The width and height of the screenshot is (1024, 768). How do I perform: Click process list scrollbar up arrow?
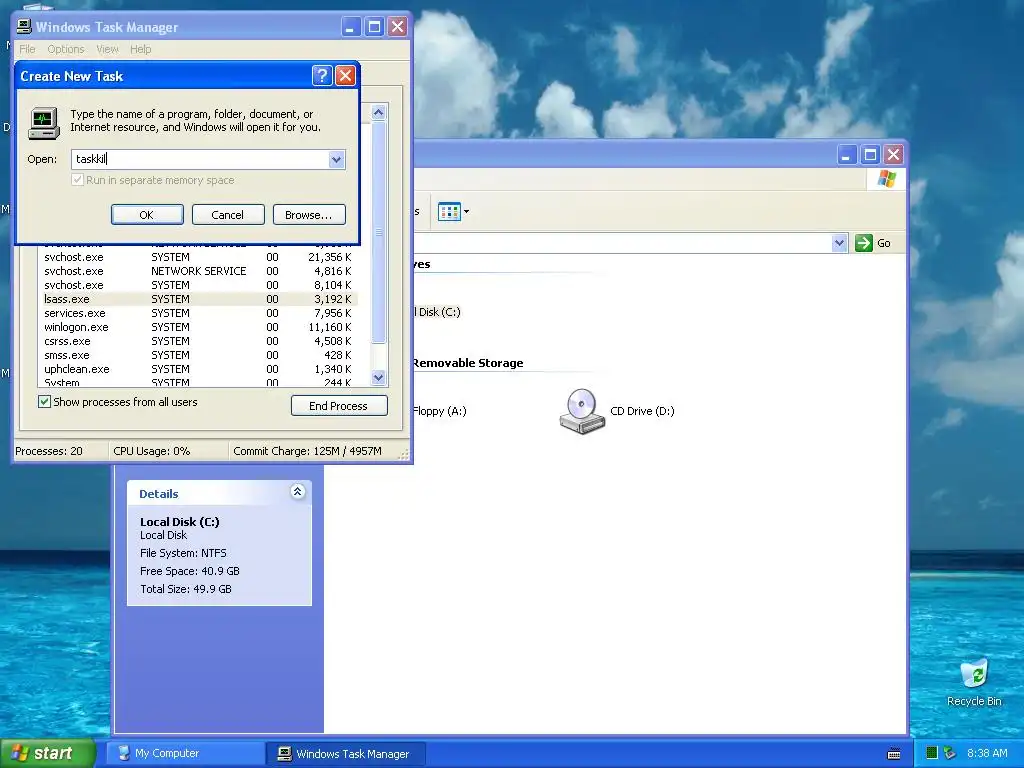tap(379, 112)
